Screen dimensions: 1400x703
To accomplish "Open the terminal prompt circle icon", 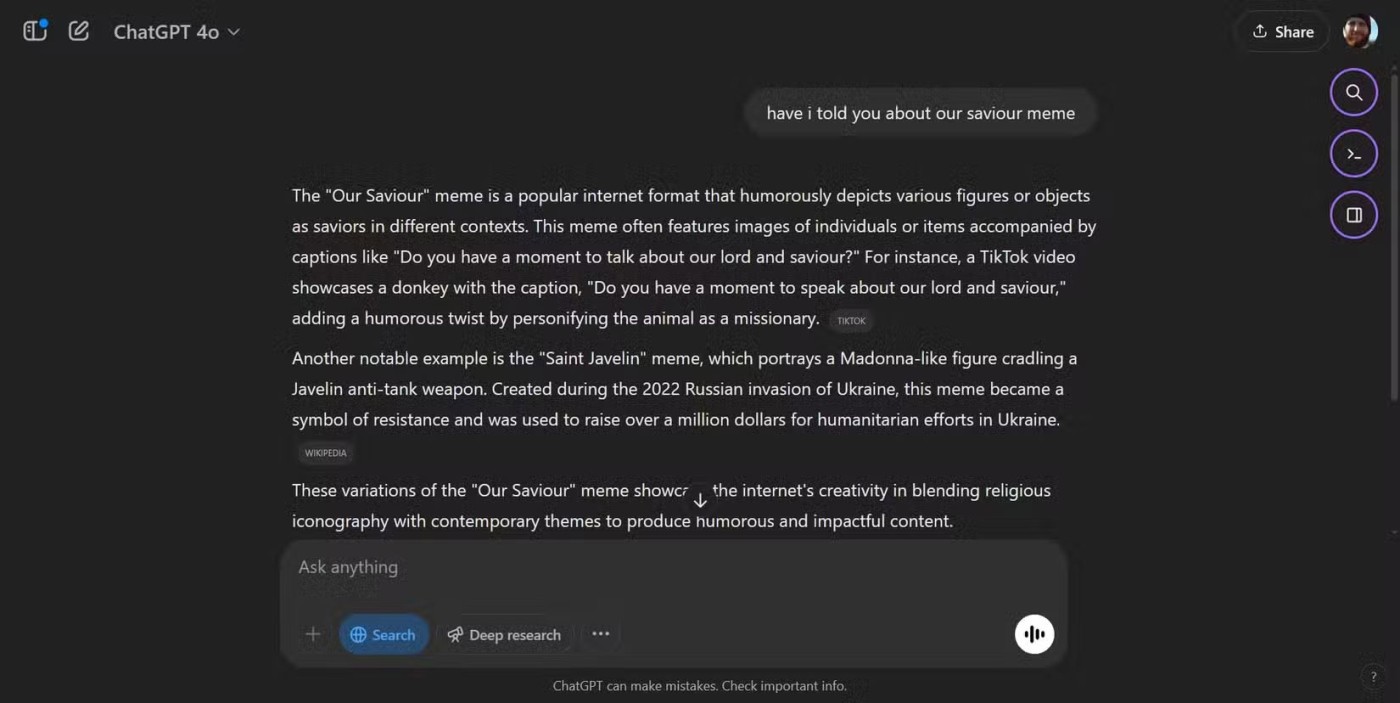I will 1353,154.
